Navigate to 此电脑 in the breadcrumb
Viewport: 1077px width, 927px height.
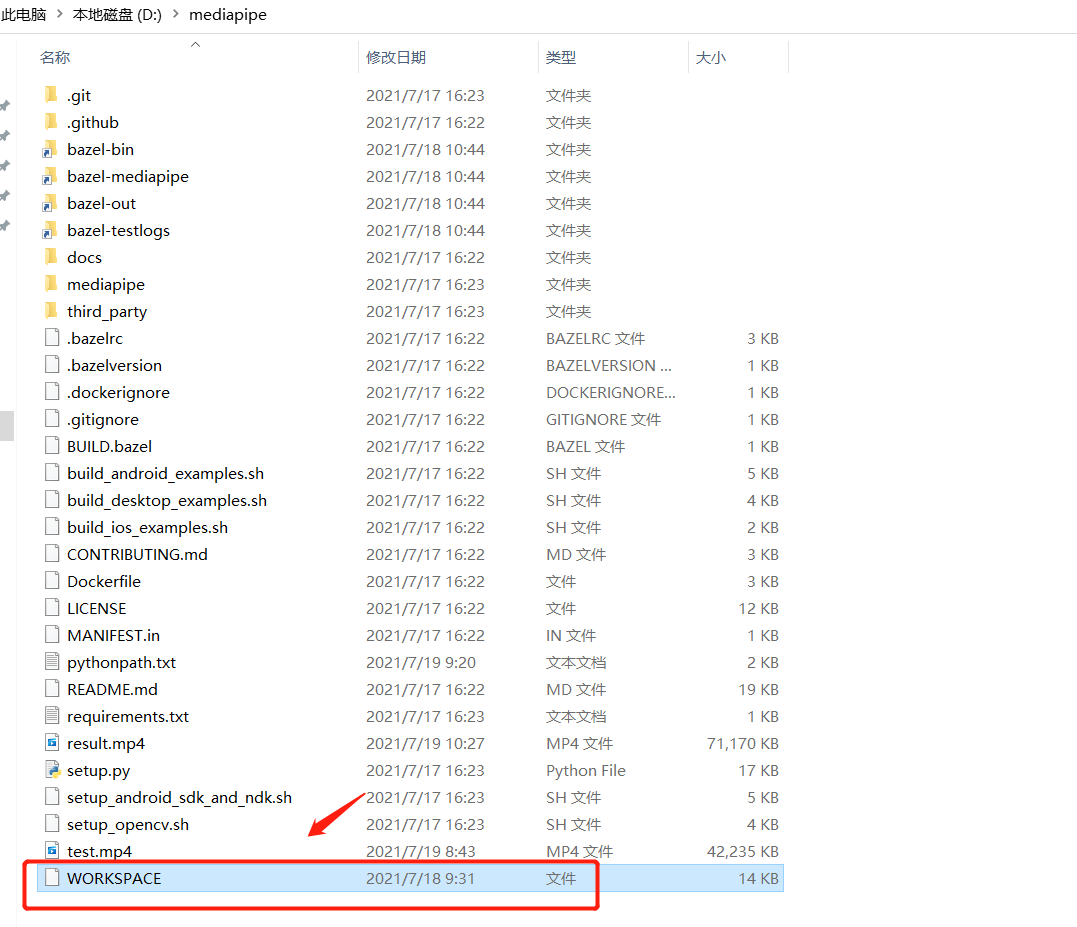(x=23, y=15)
